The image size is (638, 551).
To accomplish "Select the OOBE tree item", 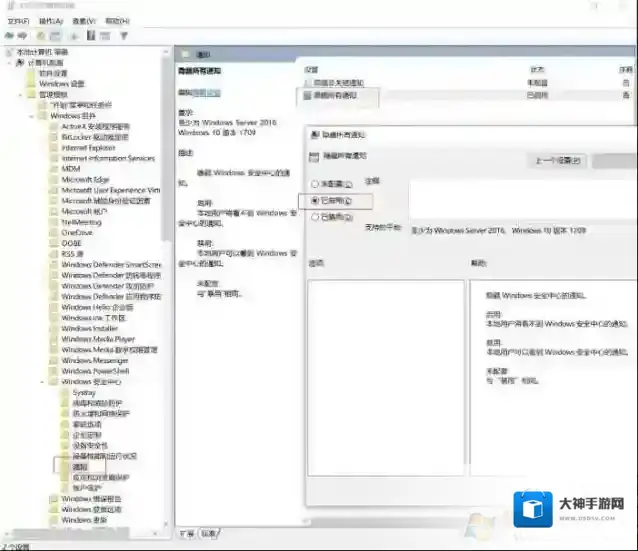I will point(72,243).
